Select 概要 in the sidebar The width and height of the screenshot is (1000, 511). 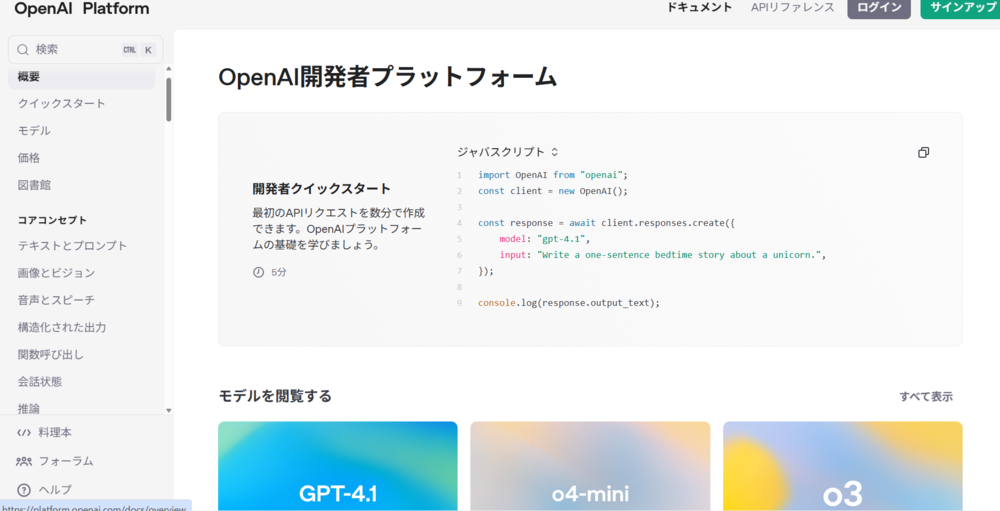(82, 77)
